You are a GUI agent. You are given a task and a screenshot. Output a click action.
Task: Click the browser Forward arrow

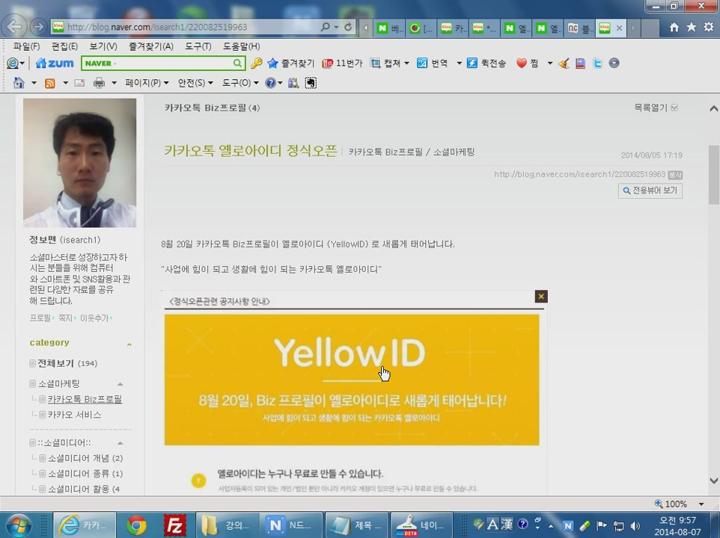(x=38, y=27)
